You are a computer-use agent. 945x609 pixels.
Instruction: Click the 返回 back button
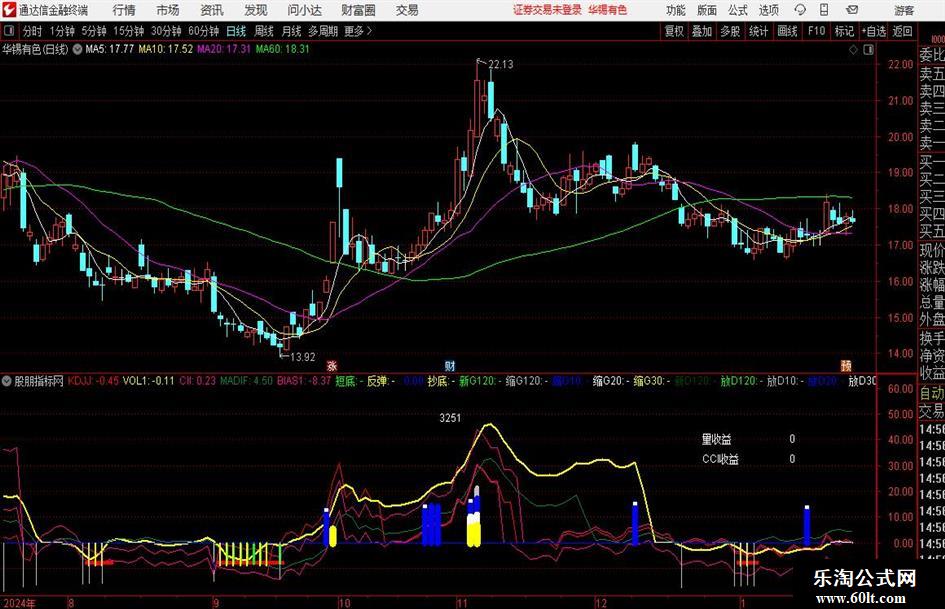coord(902,31)
